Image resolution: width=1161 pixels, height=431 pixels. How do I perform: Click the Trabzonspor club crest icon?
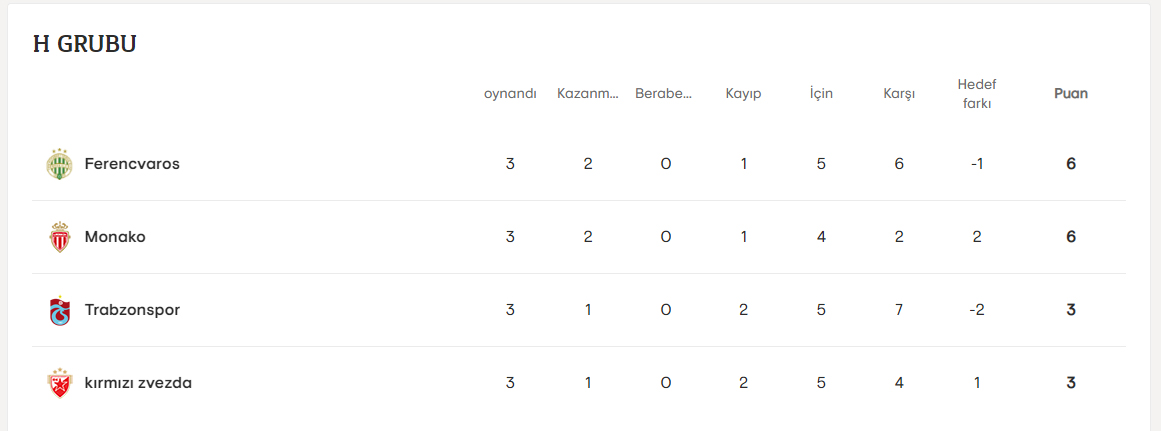pos(60,310)
